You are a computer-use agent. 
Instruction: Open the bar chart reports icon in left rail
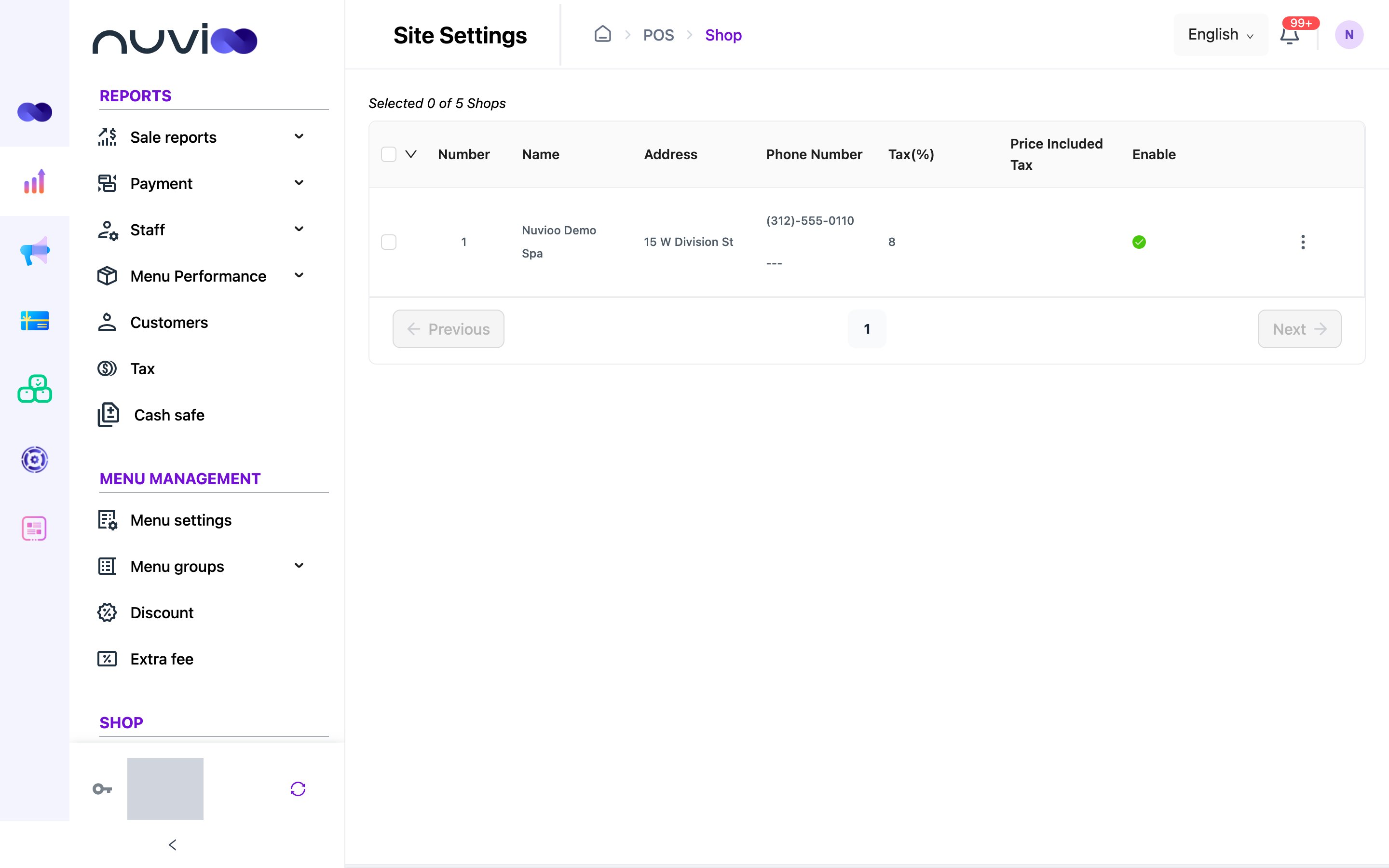(34, 181)
